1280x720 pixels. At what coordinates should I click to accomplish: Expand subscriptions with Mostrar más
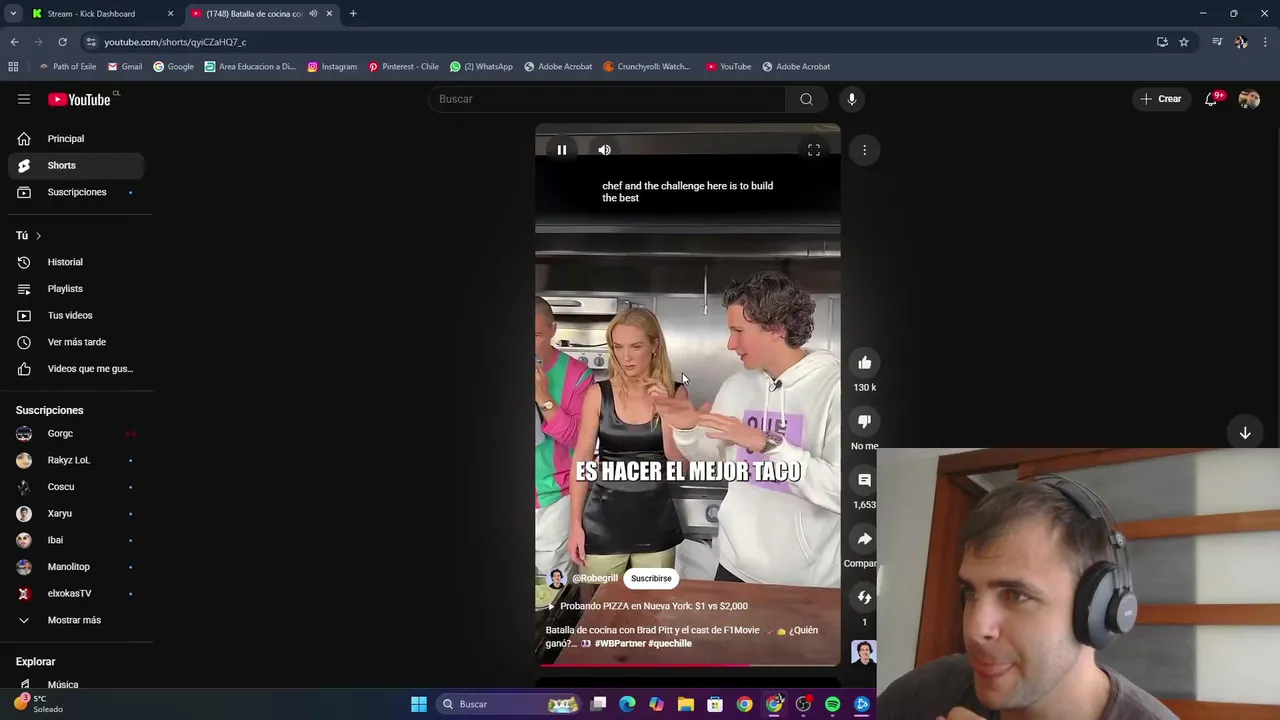point(75,620)
